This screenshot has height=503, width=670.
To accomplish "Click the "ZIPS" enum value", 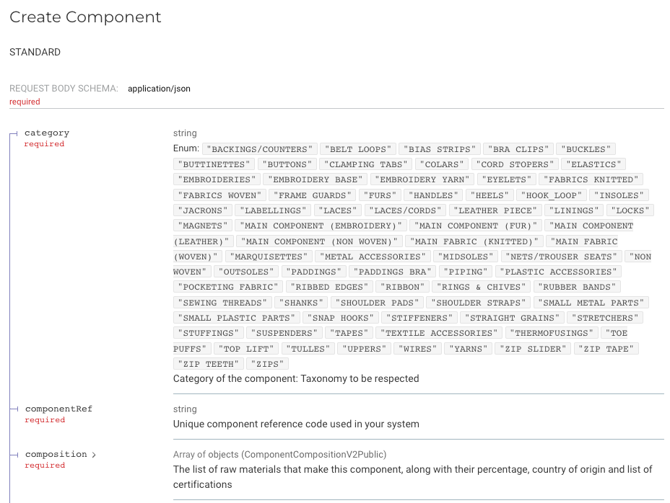I will (x=267, y=364).
